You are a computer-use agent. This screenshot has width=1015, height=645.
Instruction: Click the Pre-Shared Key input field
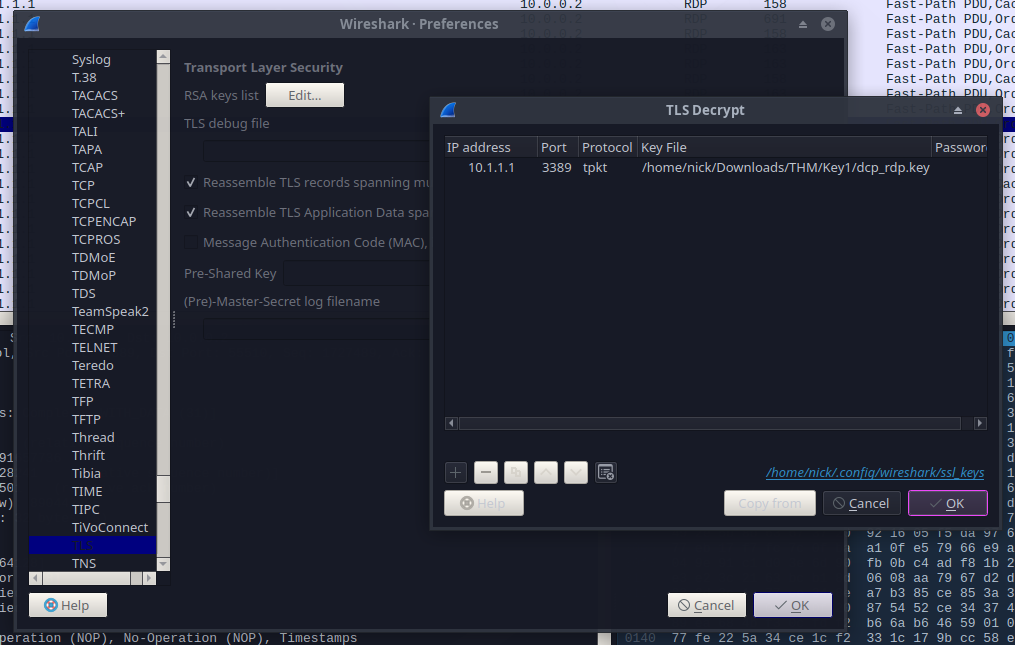pyautogui.click(x=356, y=273)
